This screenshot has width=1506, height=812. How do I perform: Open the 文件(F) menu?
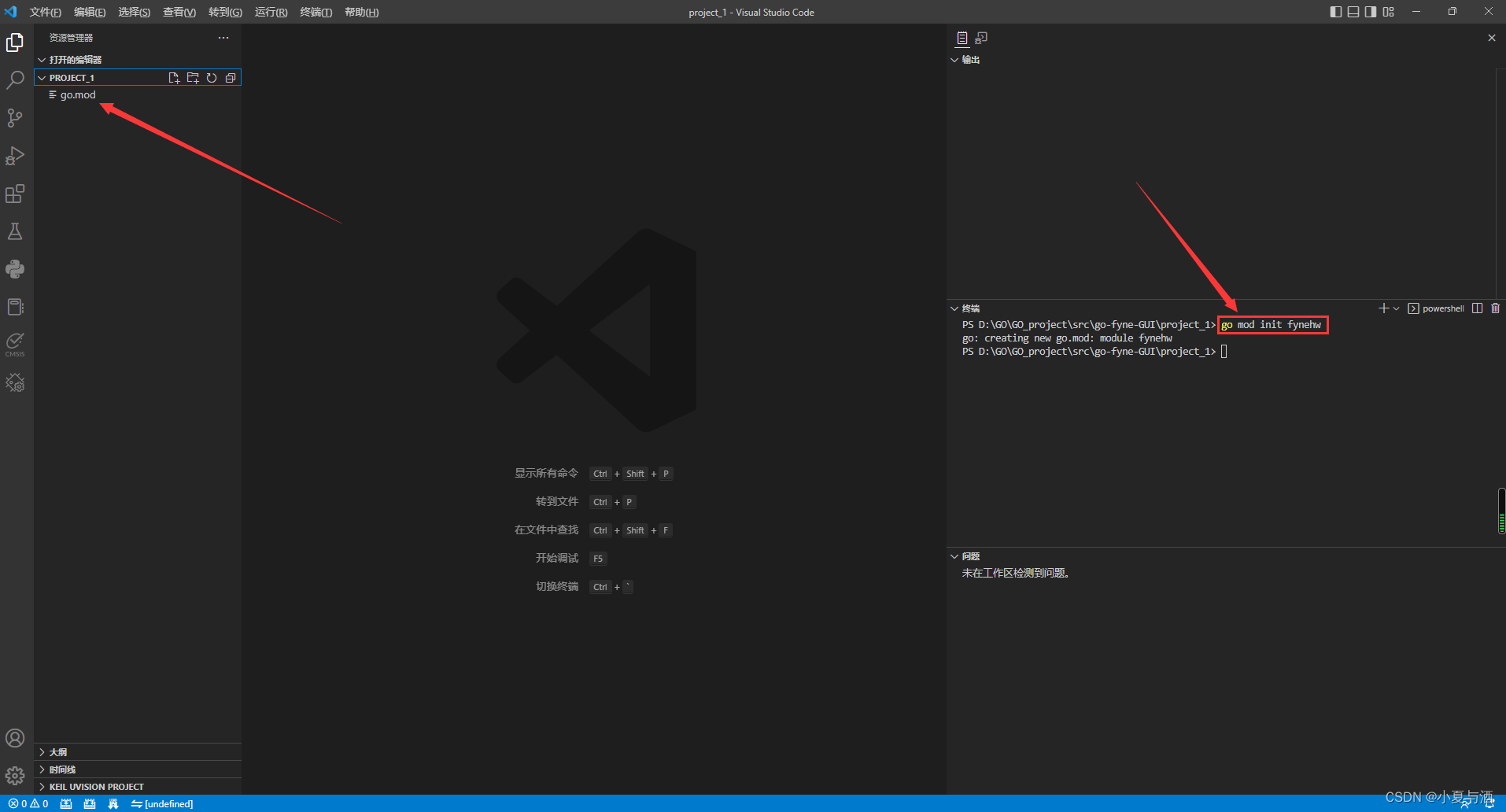tap(45, 12)
